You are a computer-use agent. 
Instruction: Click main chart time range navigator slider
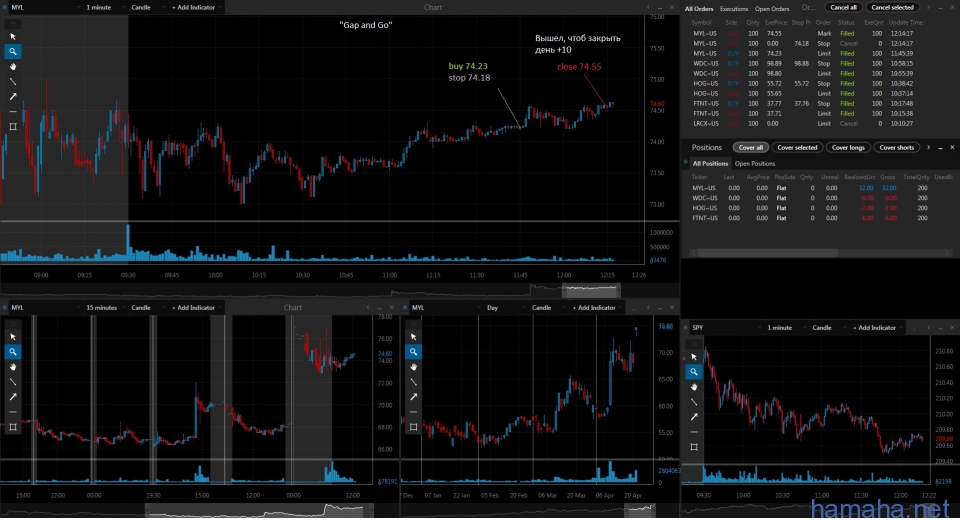click(591, 290)
